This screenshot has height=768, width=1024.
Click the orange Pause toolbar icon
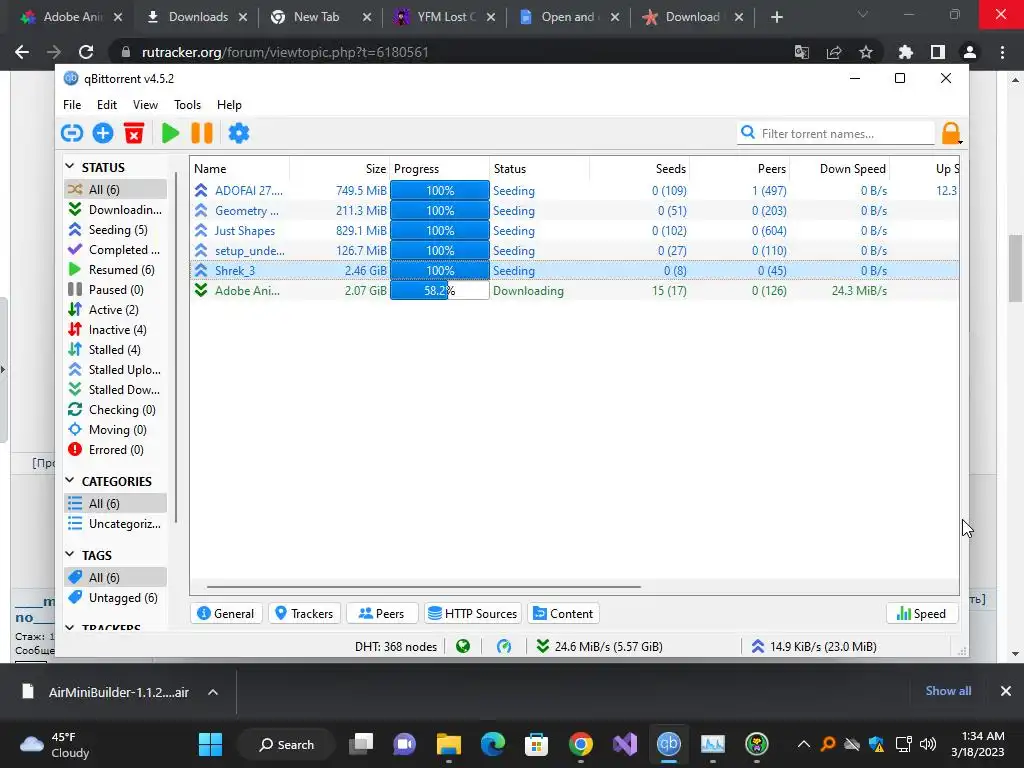point(202,133)
